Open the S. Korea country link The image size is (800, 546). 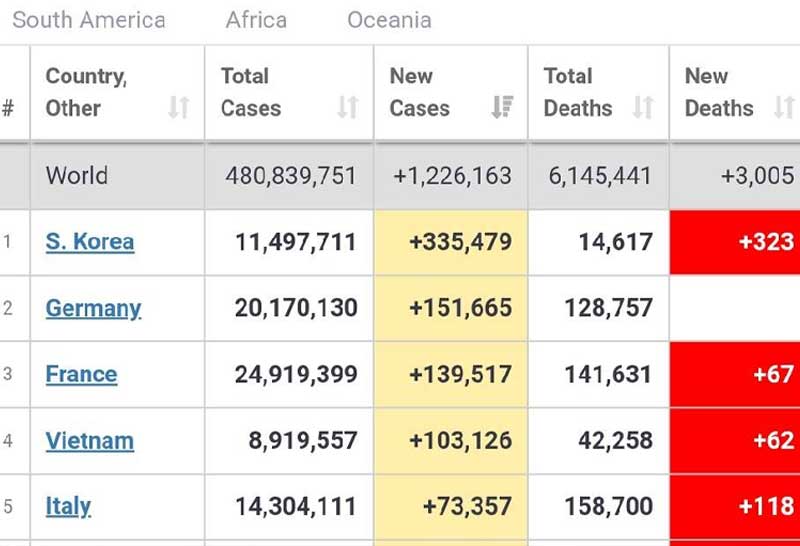(x=90, y=242)
